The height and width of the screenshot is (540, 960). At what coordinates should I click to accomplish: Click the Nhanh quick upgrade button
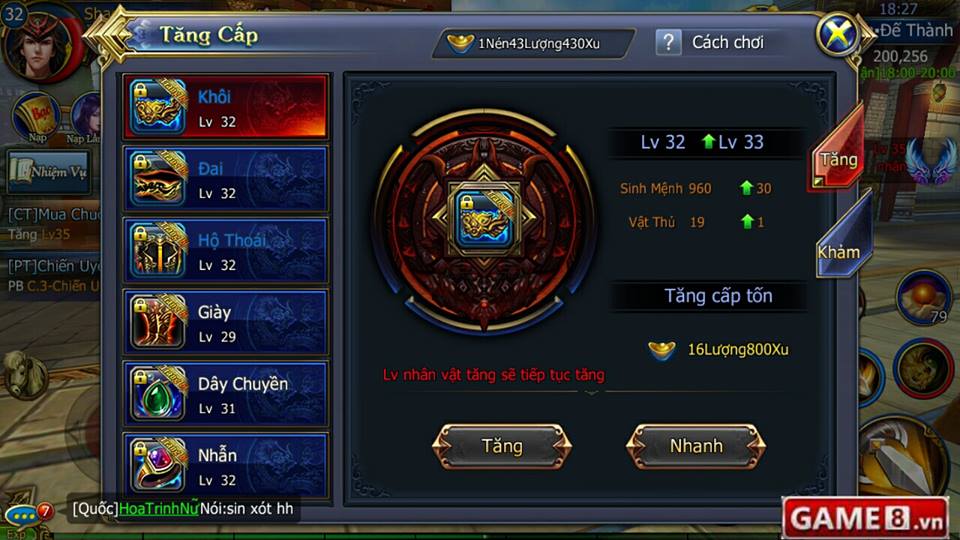696,446
